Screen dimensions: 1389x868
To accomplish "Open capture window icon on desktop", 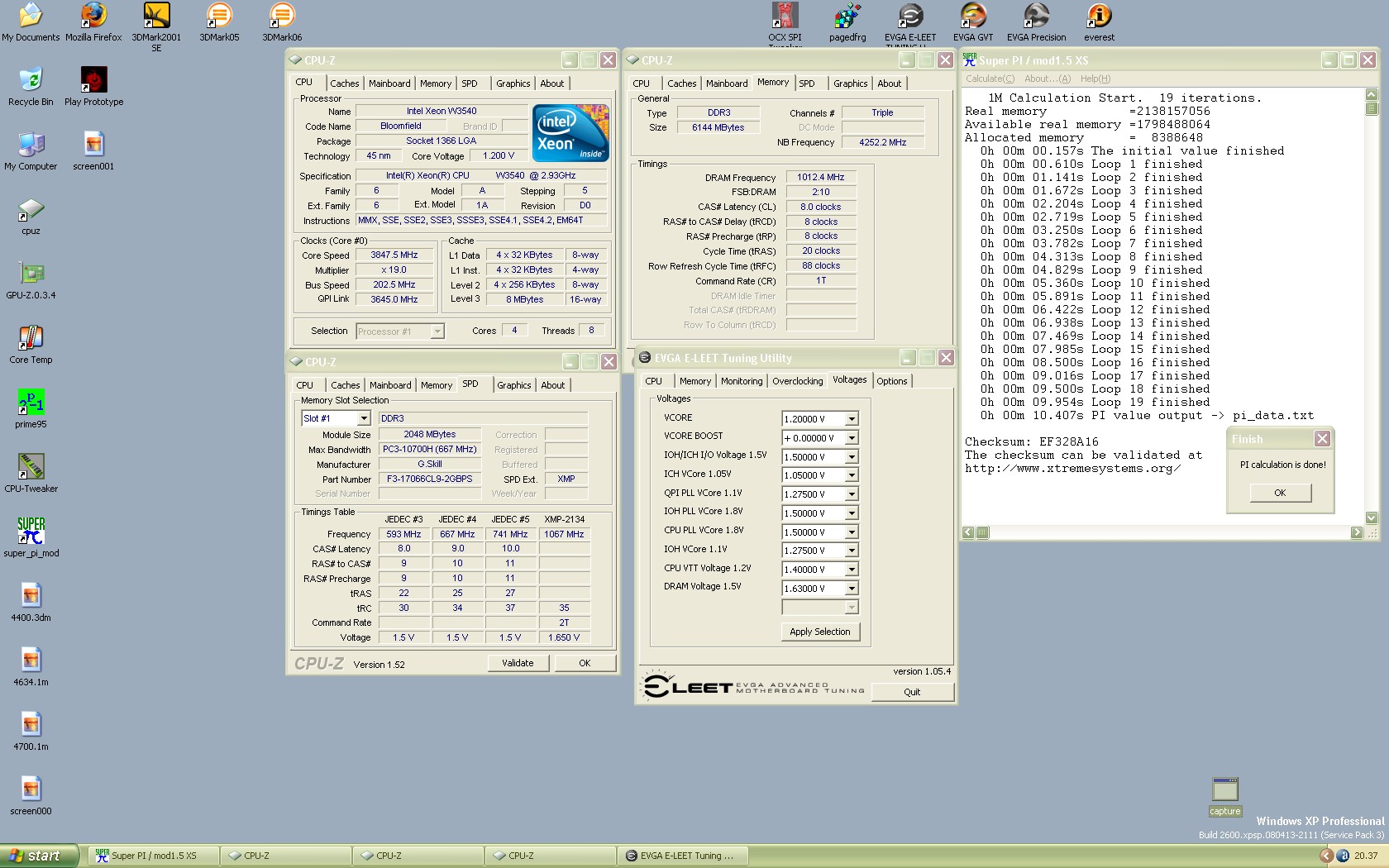I will pos(1225,797).
